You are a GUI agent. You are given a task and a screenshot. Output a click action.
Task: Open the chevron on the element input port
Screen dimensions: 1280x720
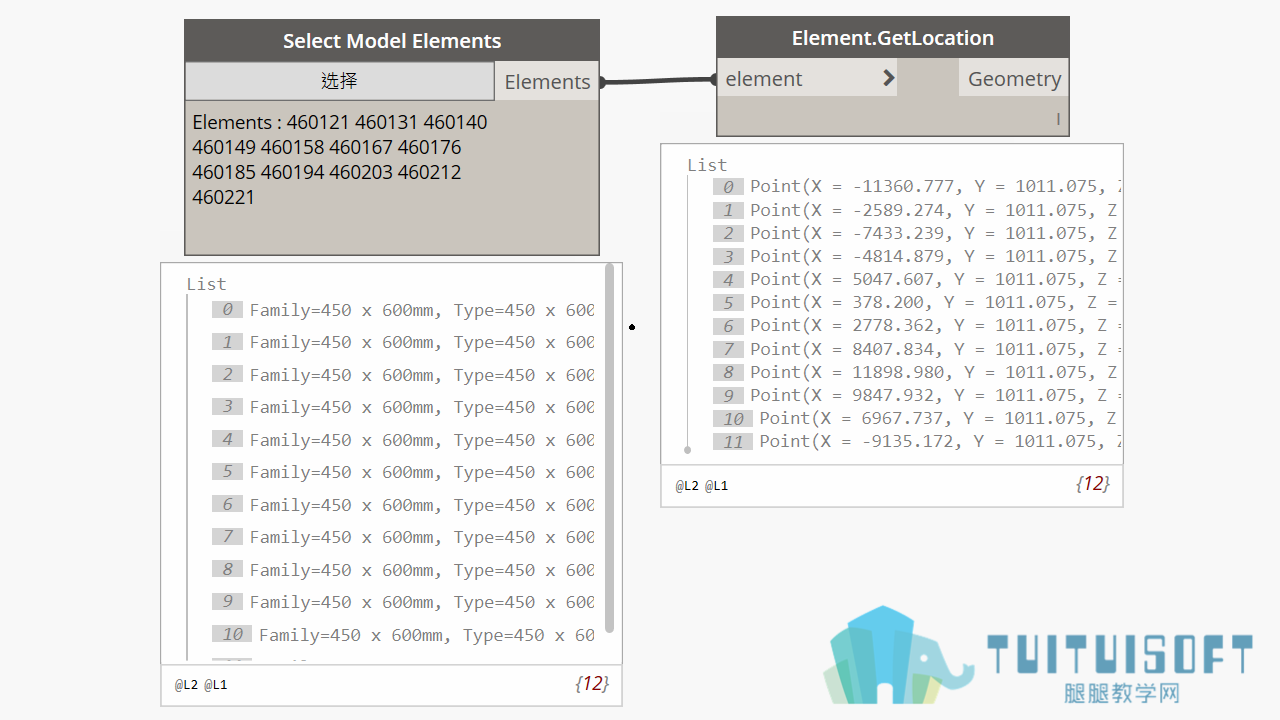click(888, 78)
